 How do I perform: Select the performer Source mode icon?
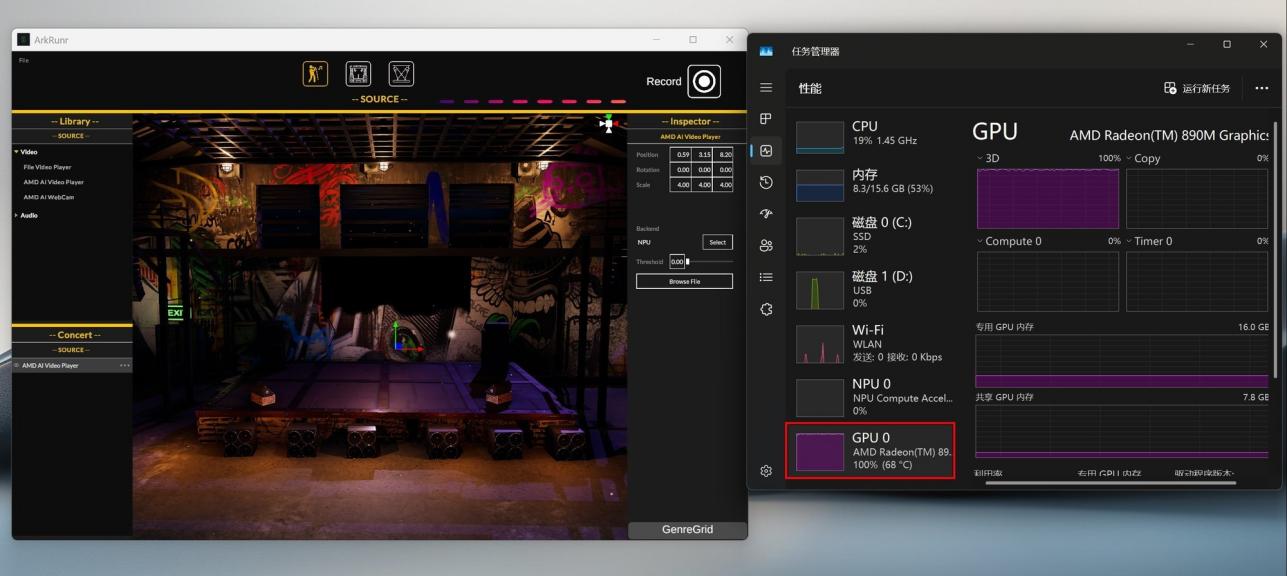click(315, 74)
